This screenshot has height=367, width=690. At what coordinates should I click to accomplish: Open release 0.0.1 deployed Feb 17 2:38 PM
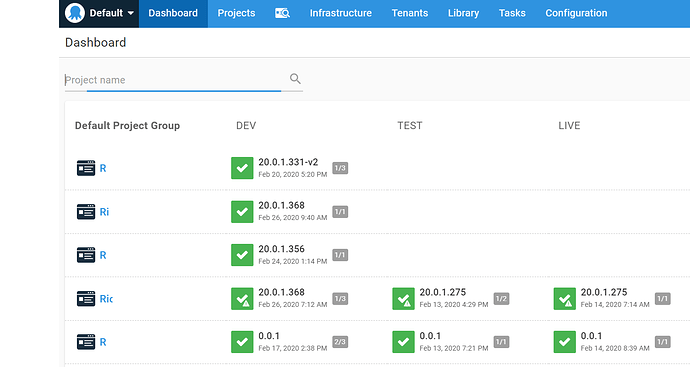pyautogui.click(x=269, y=336)
